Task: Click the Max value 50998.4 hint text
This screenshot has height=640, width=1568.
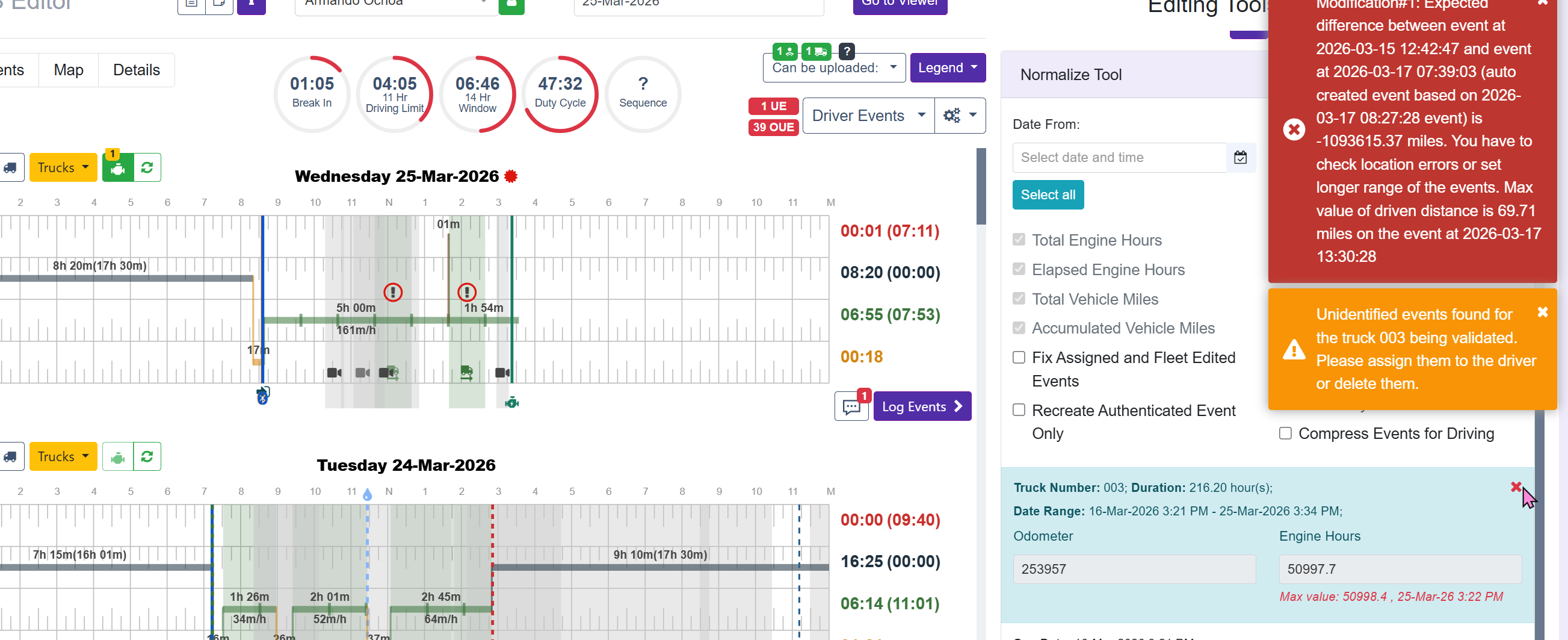Action: (x=1391, y=597)
